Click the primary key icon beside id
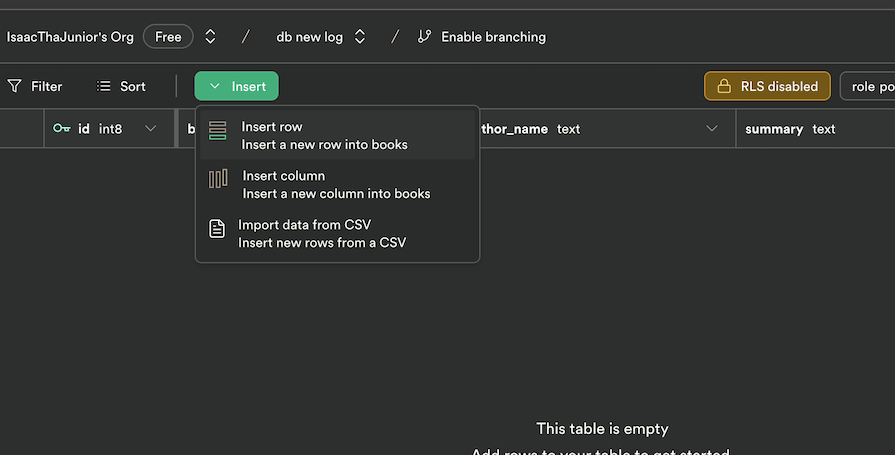The width and height of the screenshot is (895, 455). coord(62,129)
